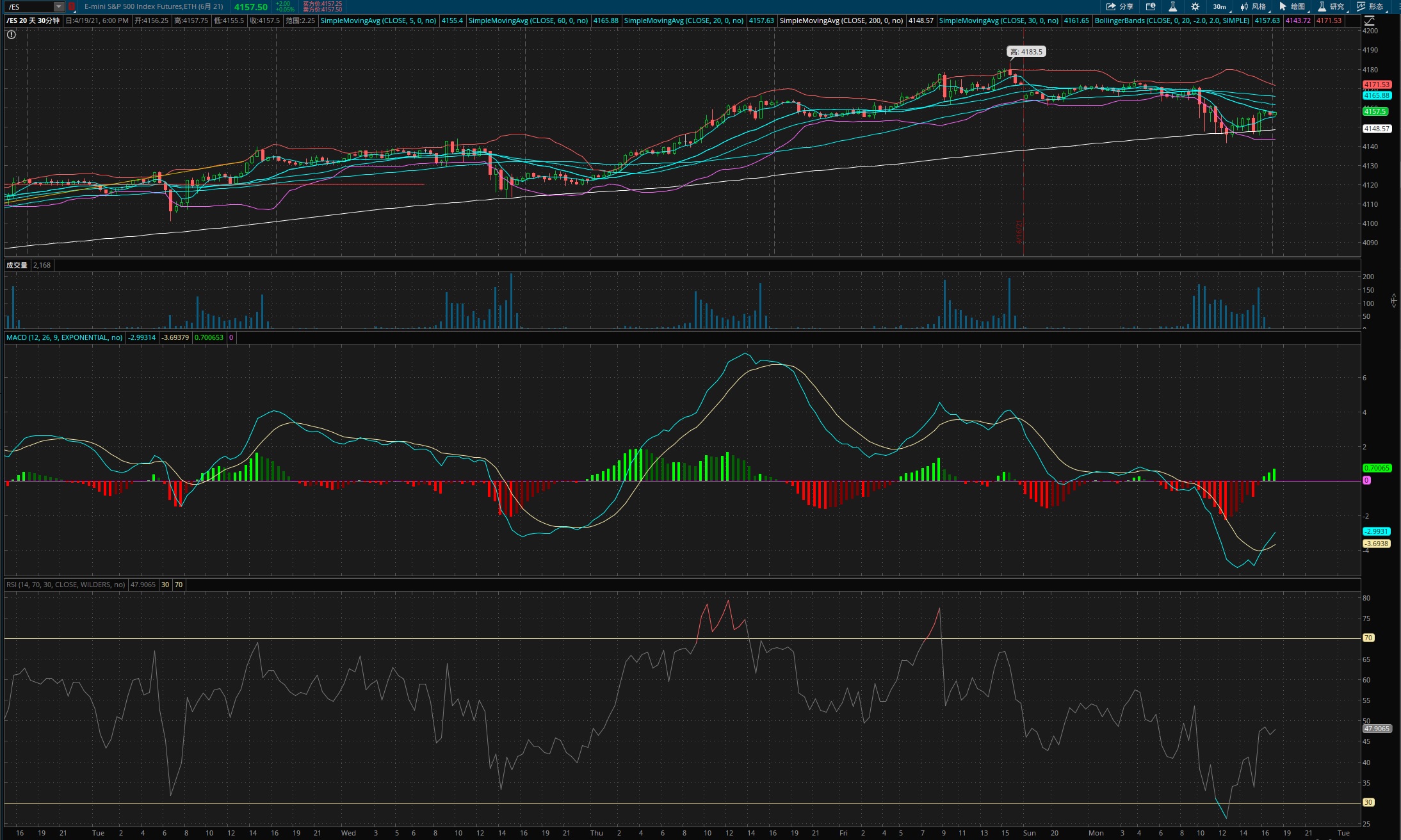Click the Share (分享) icon button
Image resolution: width=1401 pixels, height=840 pixels.
(x=1119, y=6)
